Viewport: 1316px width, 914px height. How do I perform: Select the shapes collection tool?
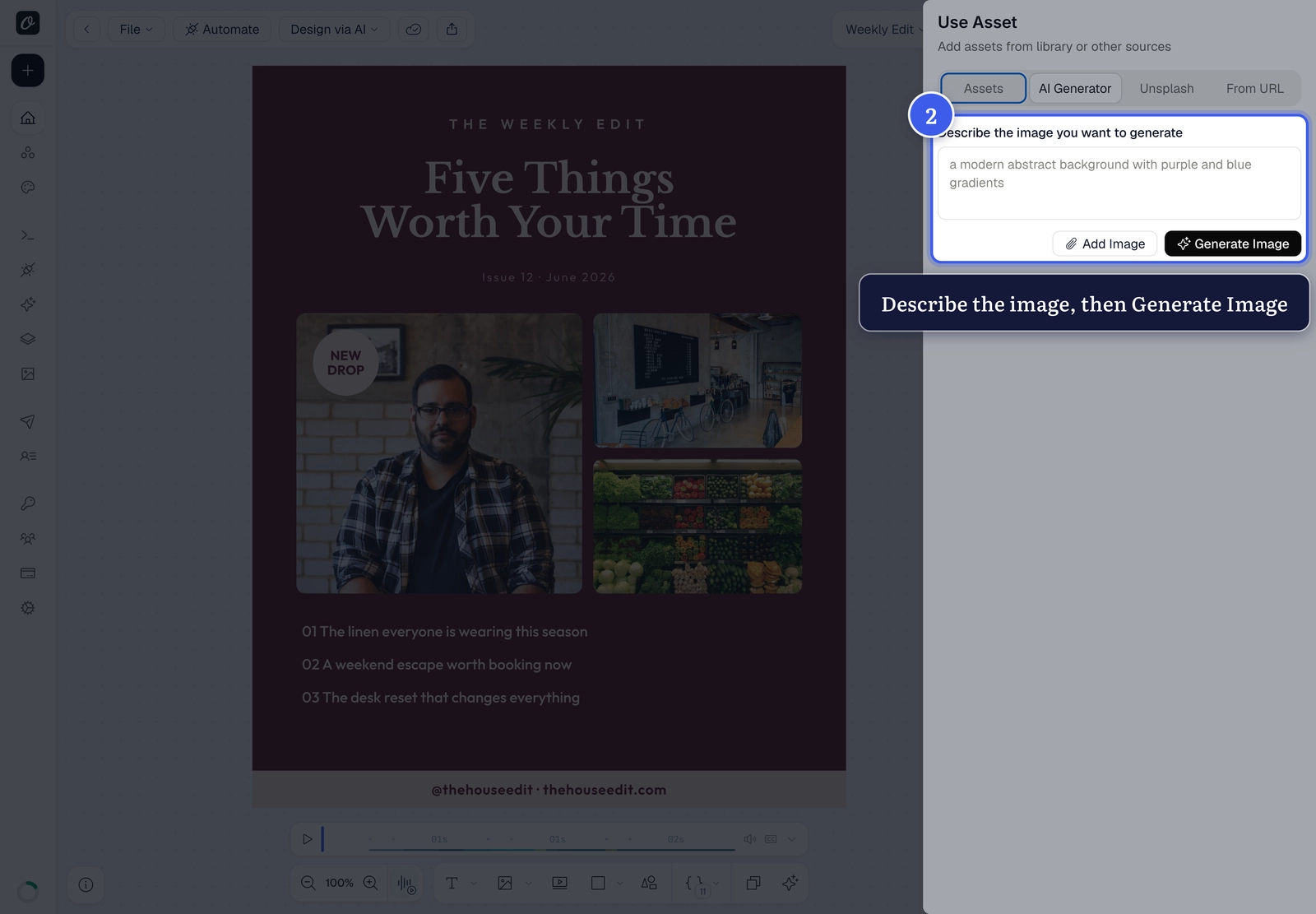(x=649, y=883)
